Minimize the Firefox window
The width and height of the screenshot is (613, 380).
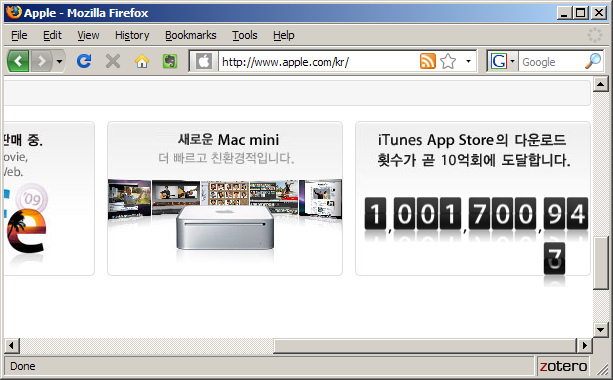tap(564, 13)
